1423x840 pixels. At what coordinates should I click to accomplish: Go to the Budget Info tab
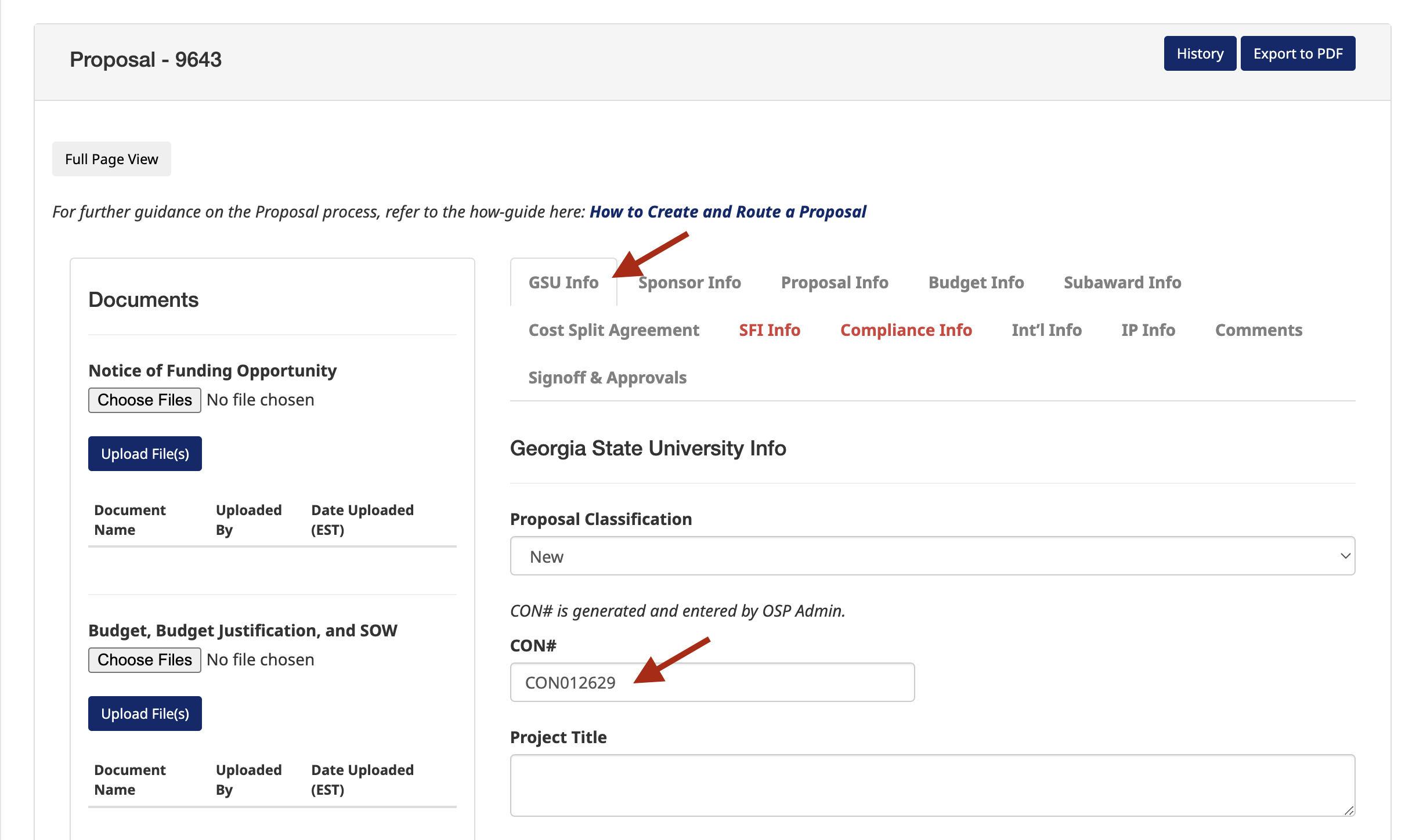(976, 283)
